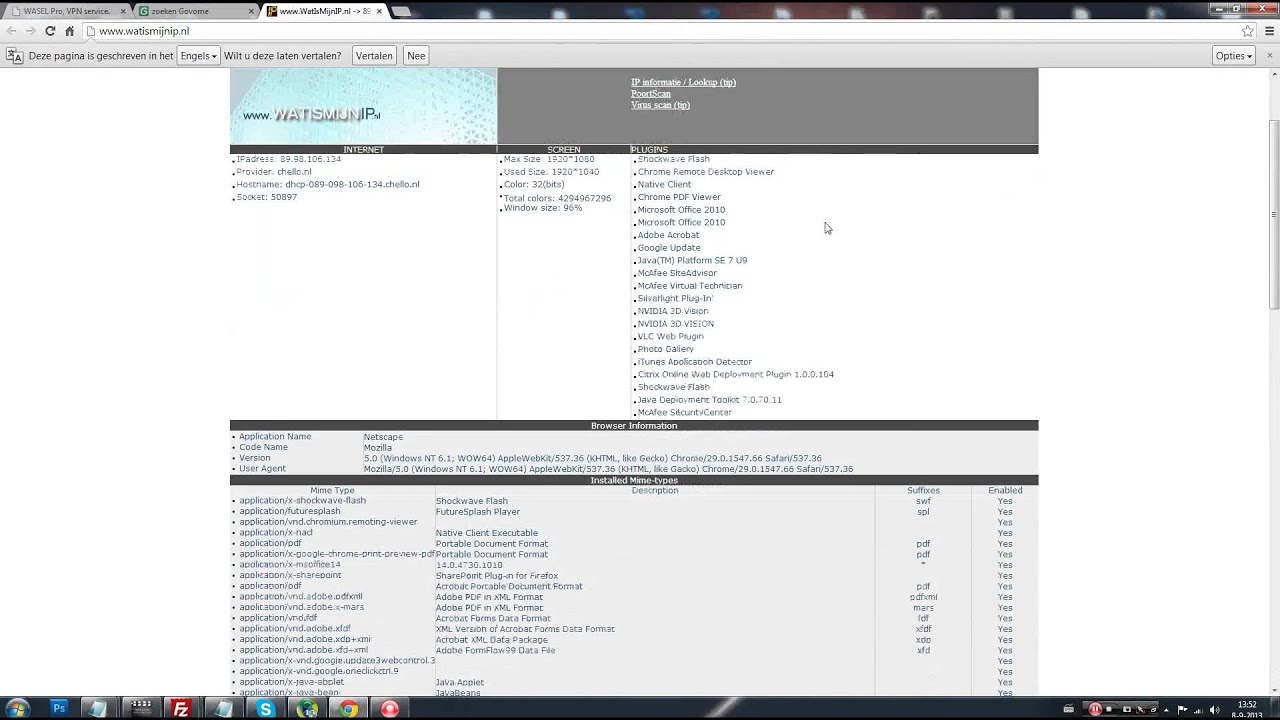
Task: Click the red pause recording tray icon
Action: tap(1095, 709)
